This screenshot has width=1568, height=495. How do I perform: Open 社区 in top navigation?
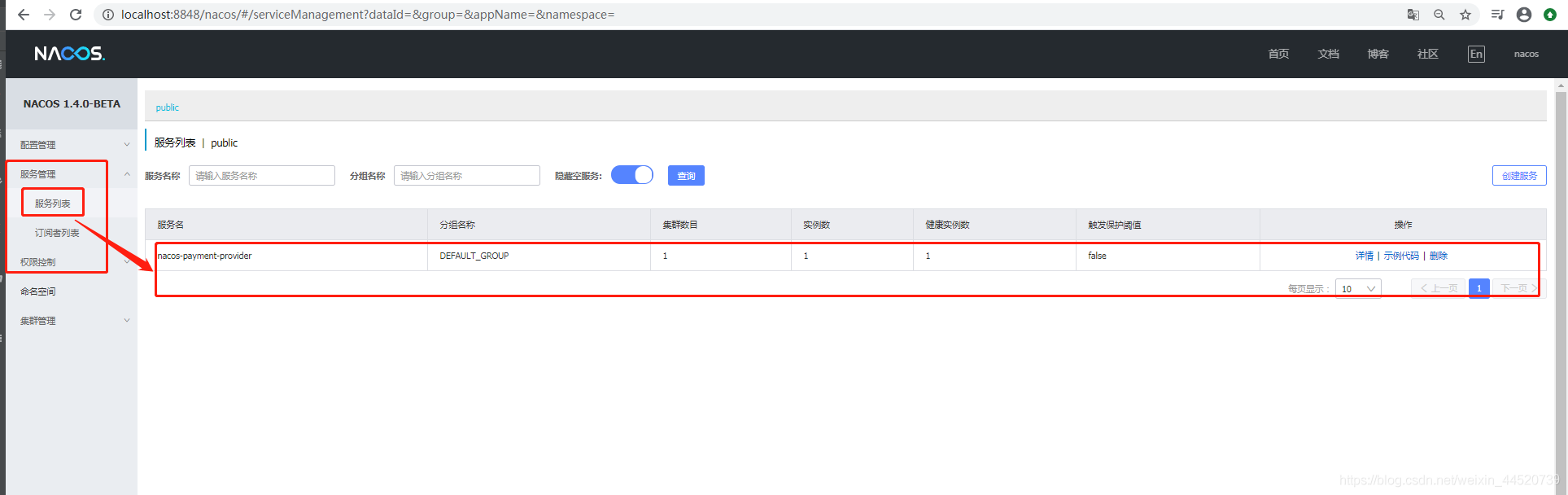click(1427, 54)
